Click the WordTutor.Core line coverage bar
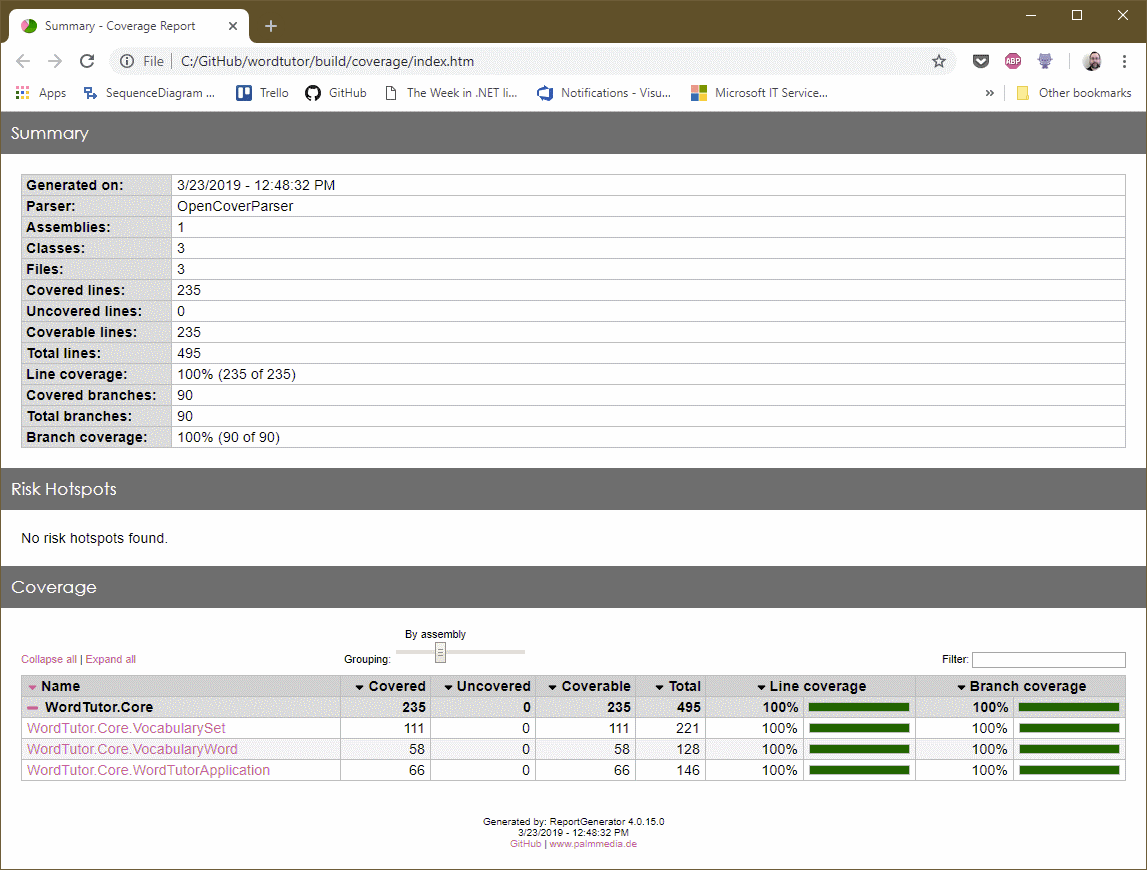This screenshot has height=870, width=1147. 859,708
